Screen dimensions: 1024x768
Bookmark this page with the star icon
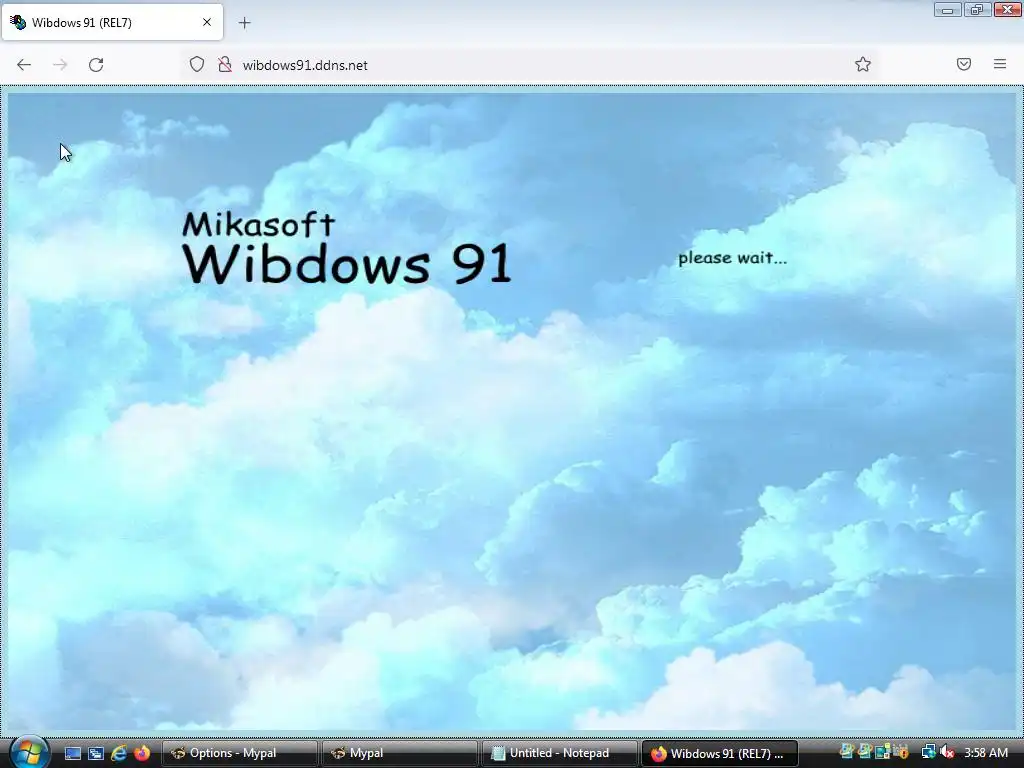[863, 64]
